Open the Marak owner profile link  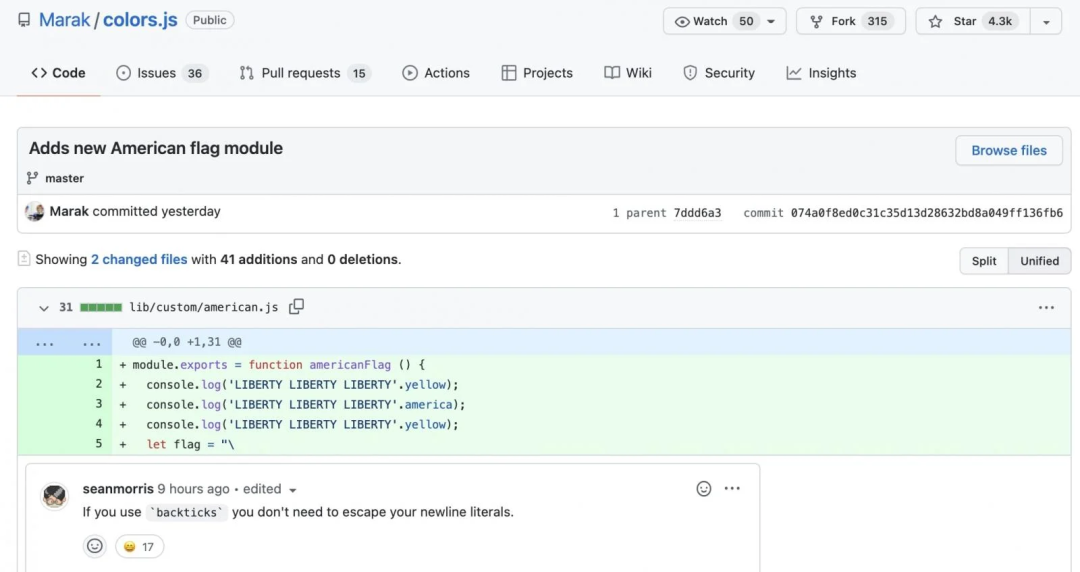64,20
